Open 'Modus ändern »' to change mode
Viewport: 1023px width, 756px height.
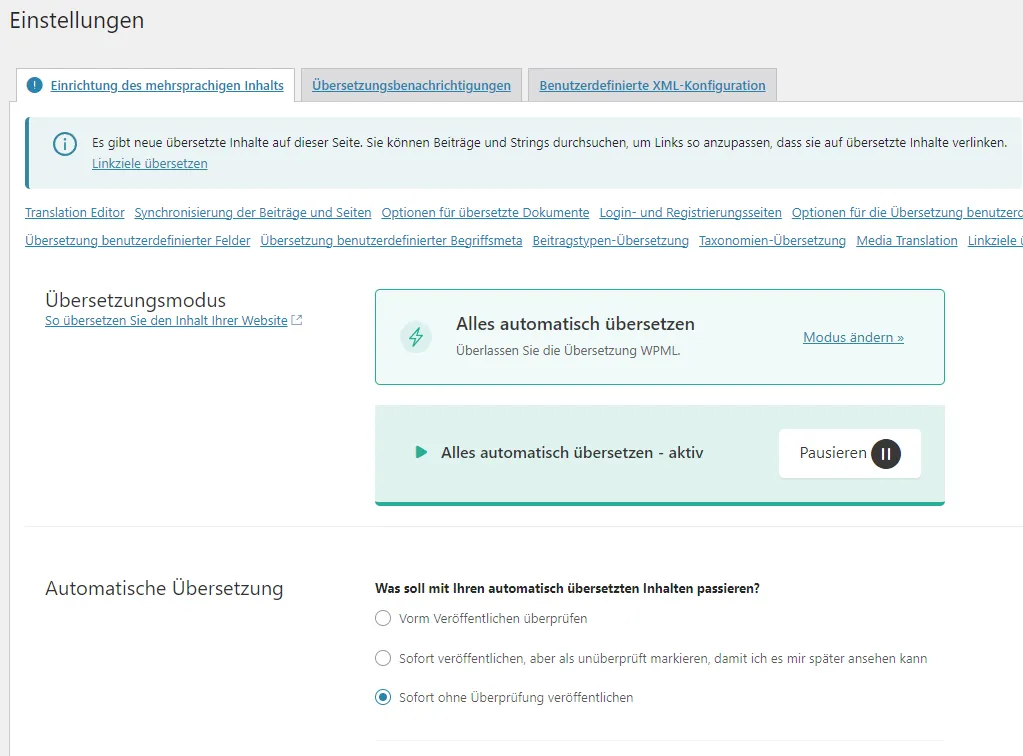click(853, 337)
